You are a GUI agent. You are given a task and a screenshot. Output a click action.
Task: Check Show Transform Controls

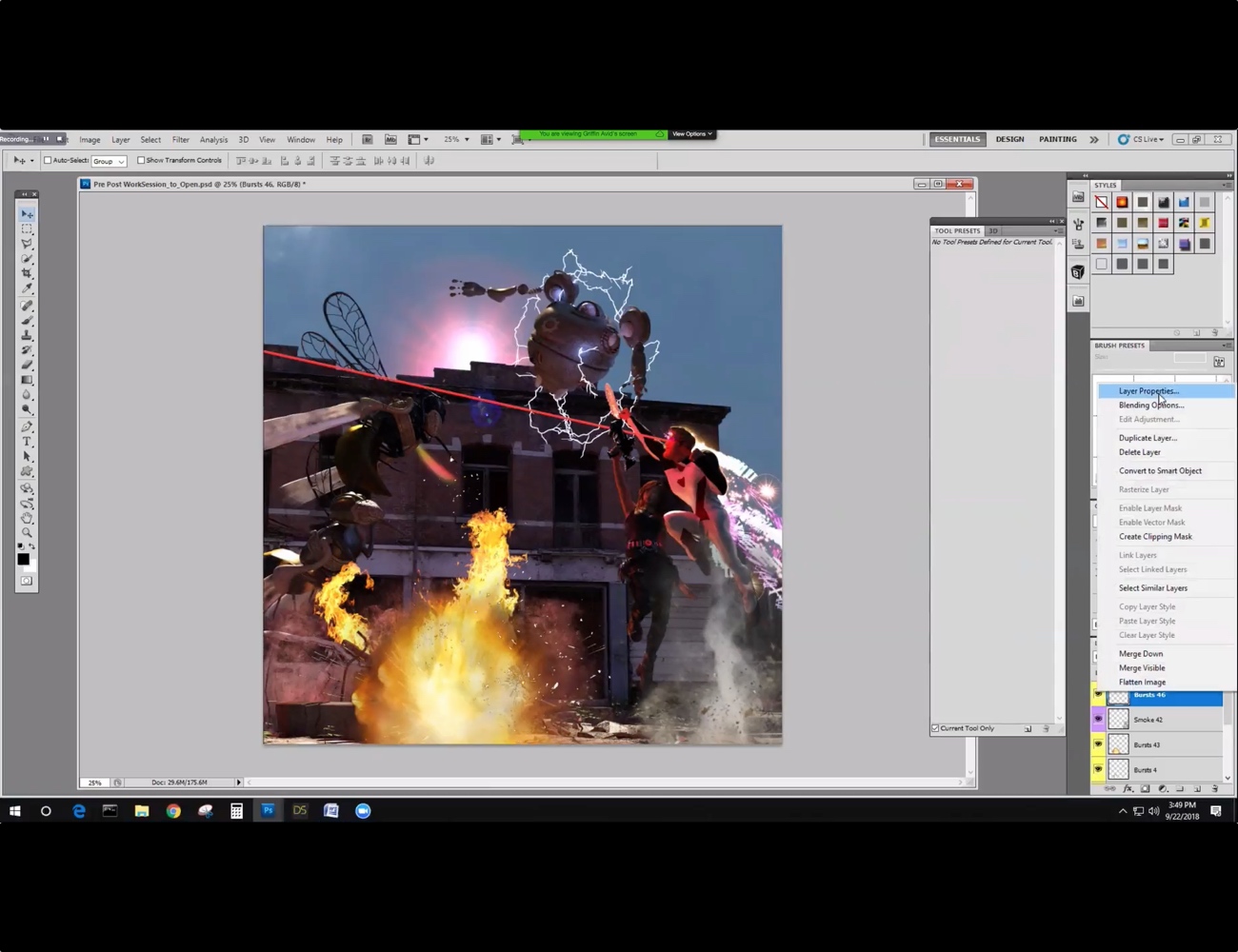[x=139, y=160]
